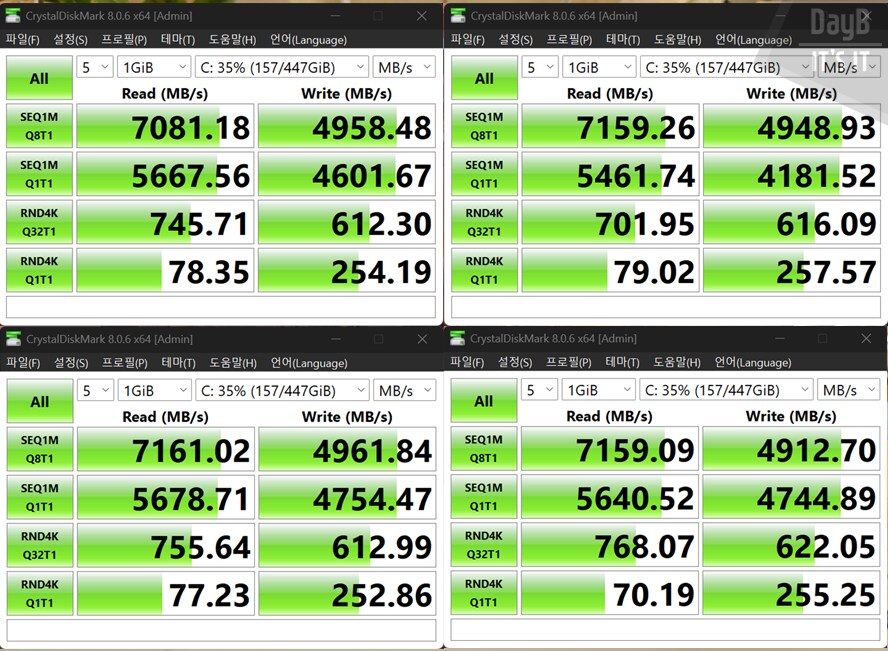Click the CrystalDiskMark title bar icon
The image size is (888, 651).
pos(11,15)
